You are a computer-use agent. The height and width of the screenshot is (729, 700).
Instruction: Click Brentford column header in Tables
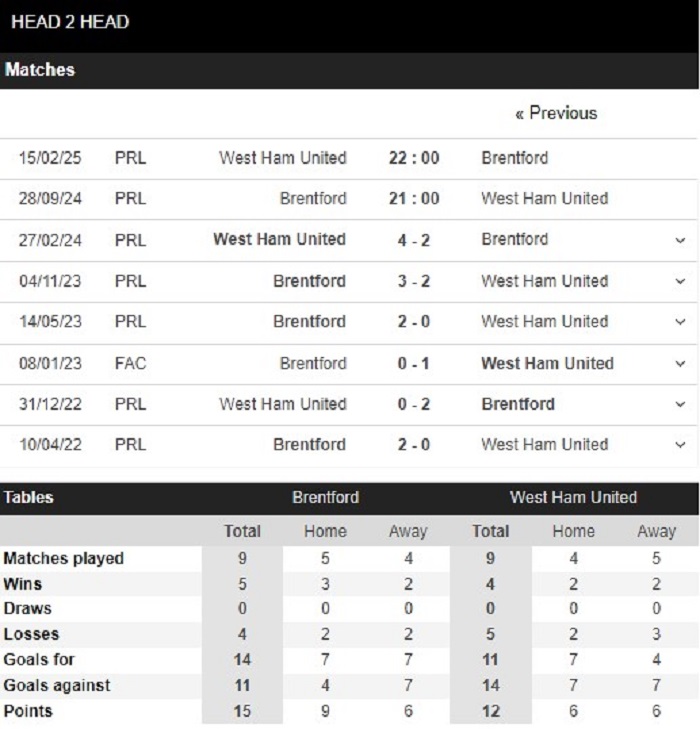325,498
